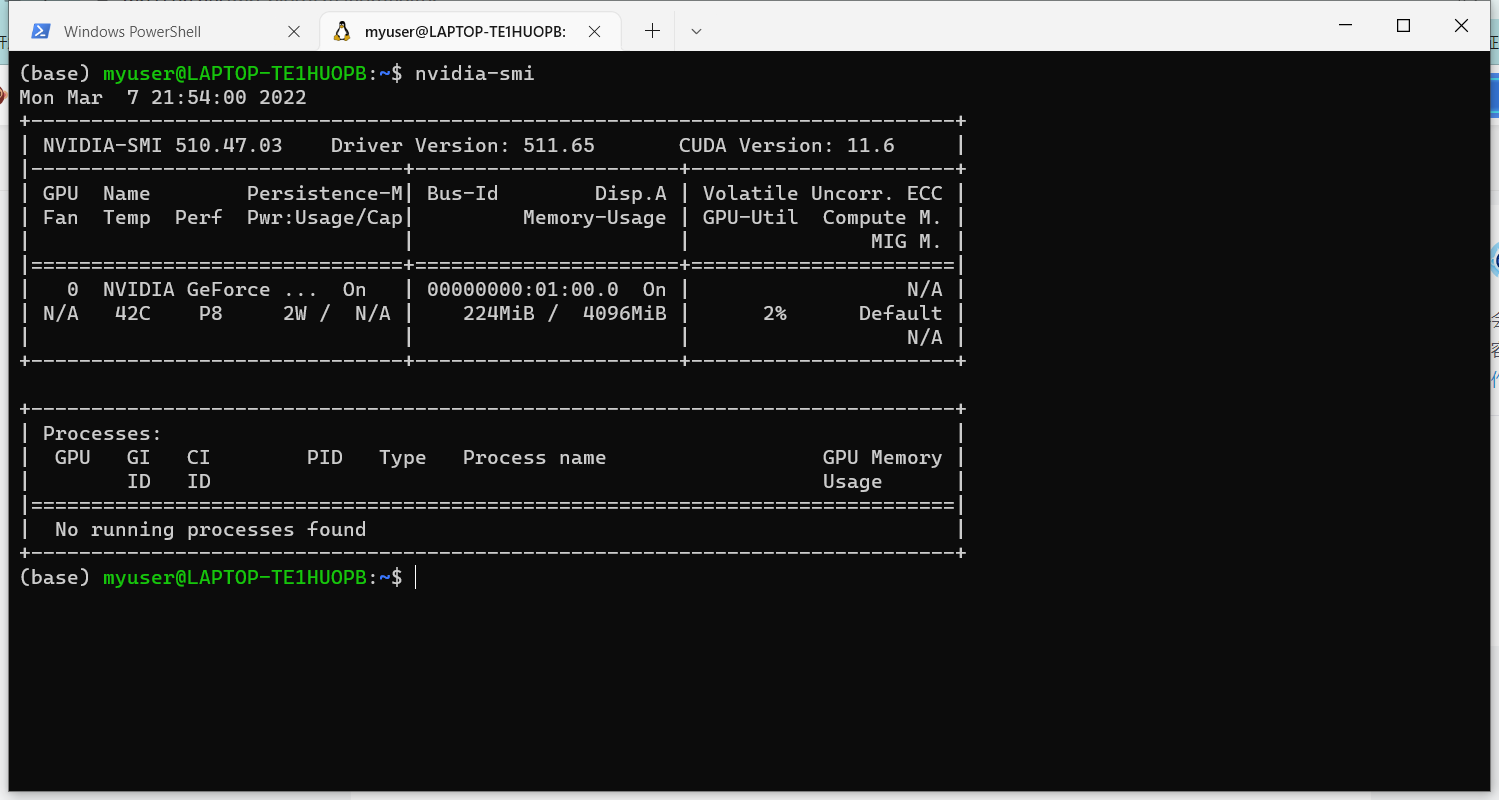The image size is (1499, 800).
Task: Open a new terminal tab
Action: [652, 31]
